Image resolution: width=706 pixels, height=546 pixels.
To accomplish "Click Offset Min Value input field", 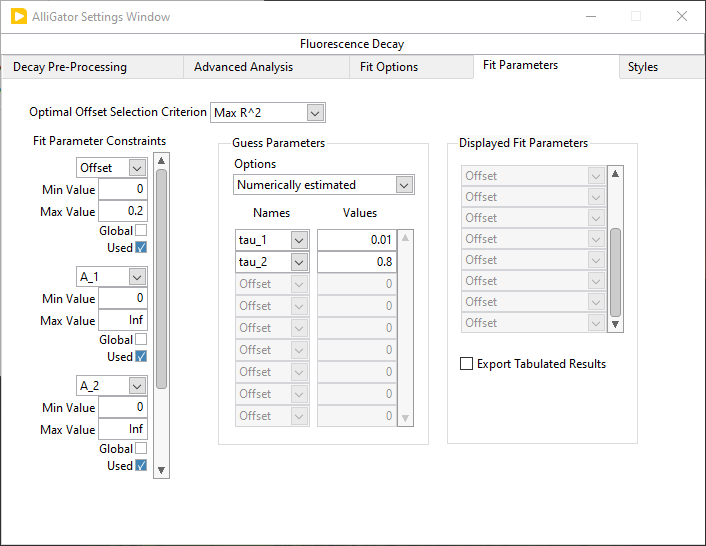I will pyautogui.click(x=123, y=189).
